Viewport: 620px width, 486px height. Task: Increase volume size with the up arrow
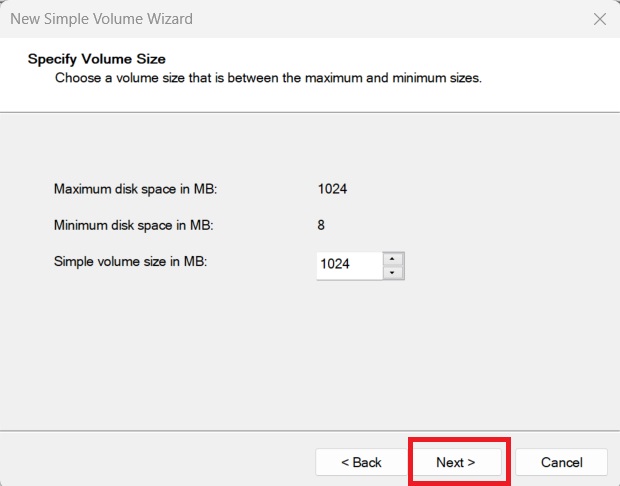[x=393, y=259]
